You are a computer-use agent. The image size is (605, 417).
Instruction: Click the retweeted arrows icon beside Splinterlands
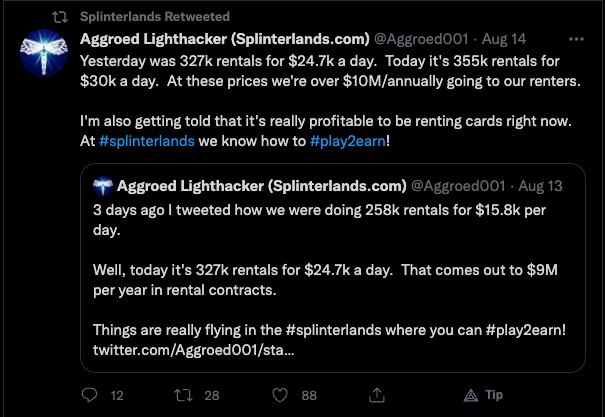[x=60, y=17]
